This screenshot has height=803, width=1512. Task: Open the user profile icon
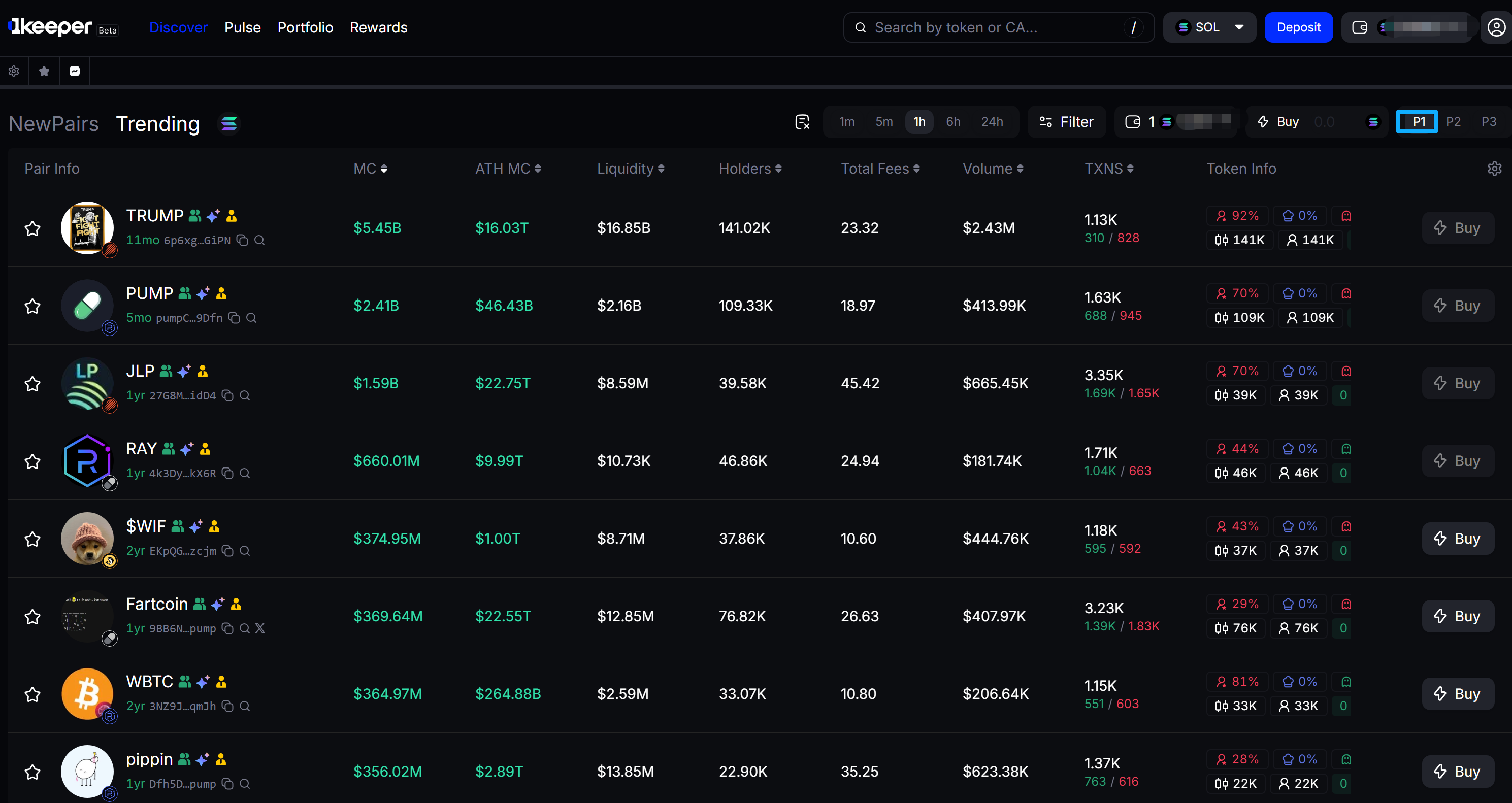tap(1496, 27)
